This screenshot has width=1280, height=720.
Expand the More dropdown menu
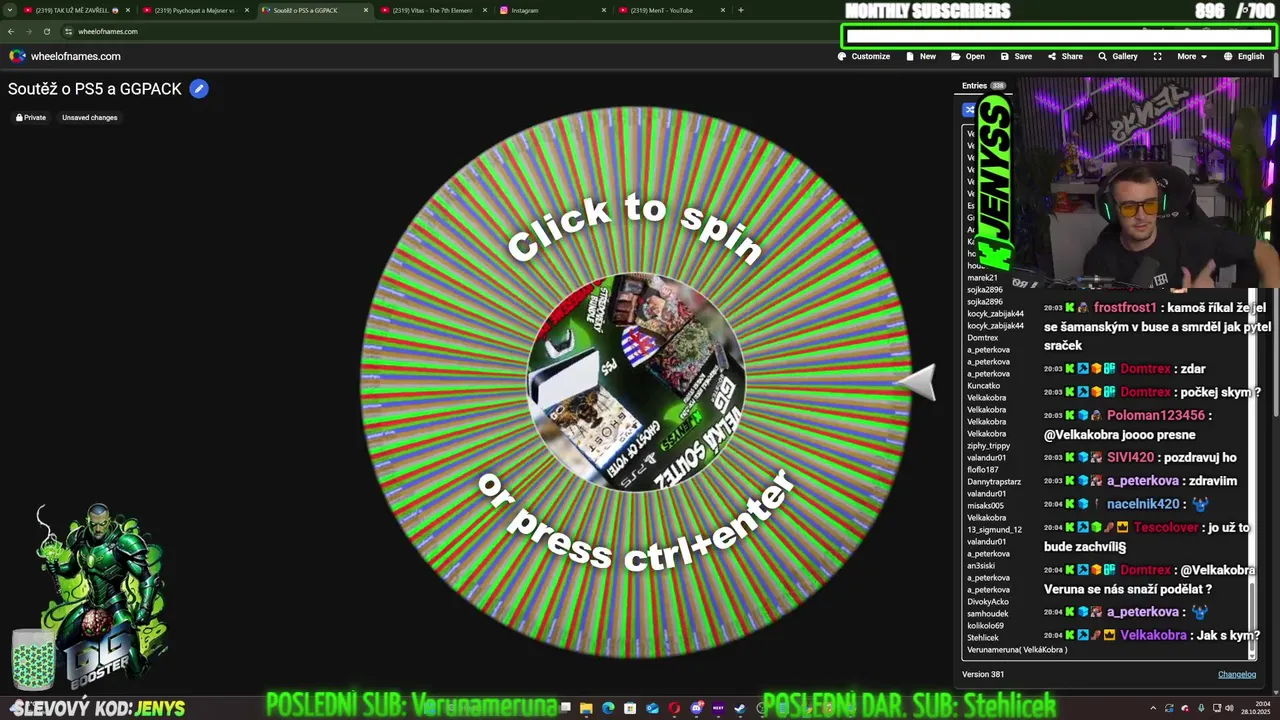click(1190, 56)
